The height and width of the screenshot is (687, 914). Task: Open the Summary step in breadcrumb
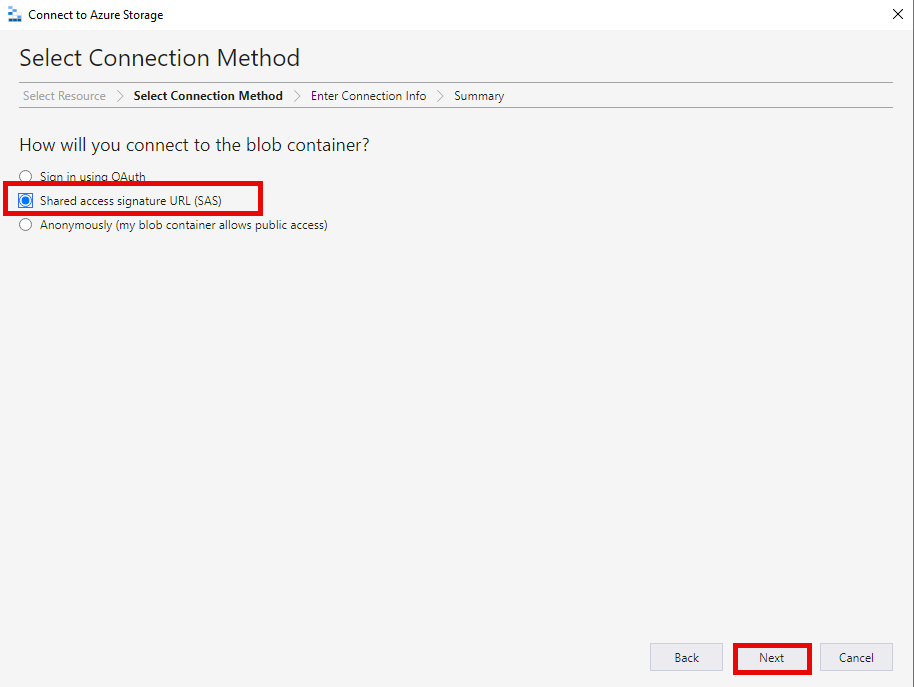[x=479, y=96]
